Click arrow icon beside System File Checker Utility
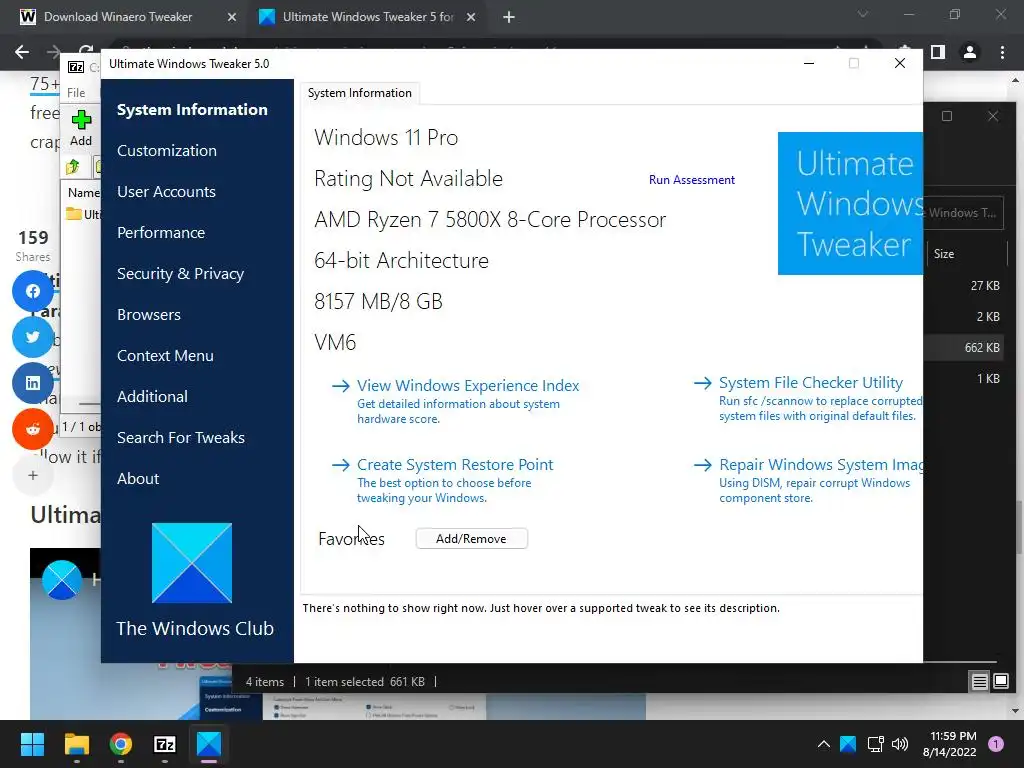This screenshot has width=1024, height=768. click(703, 383)
